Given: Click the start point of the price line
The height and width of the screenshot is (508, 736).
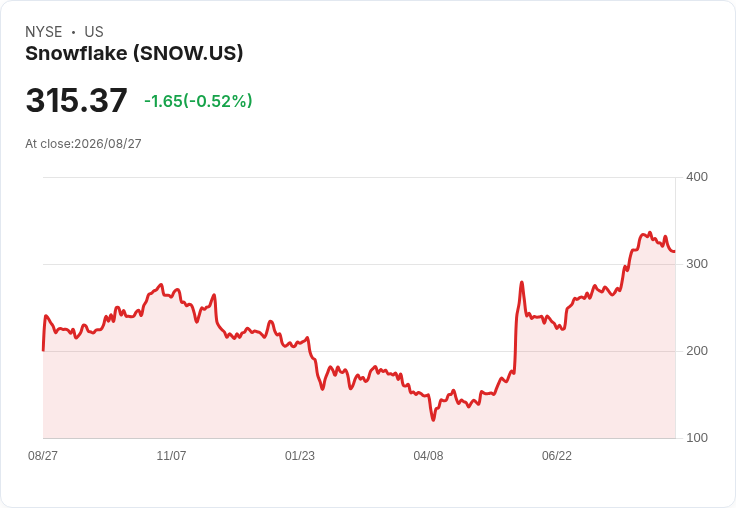Looking at the screenshot, I should 43,350.
